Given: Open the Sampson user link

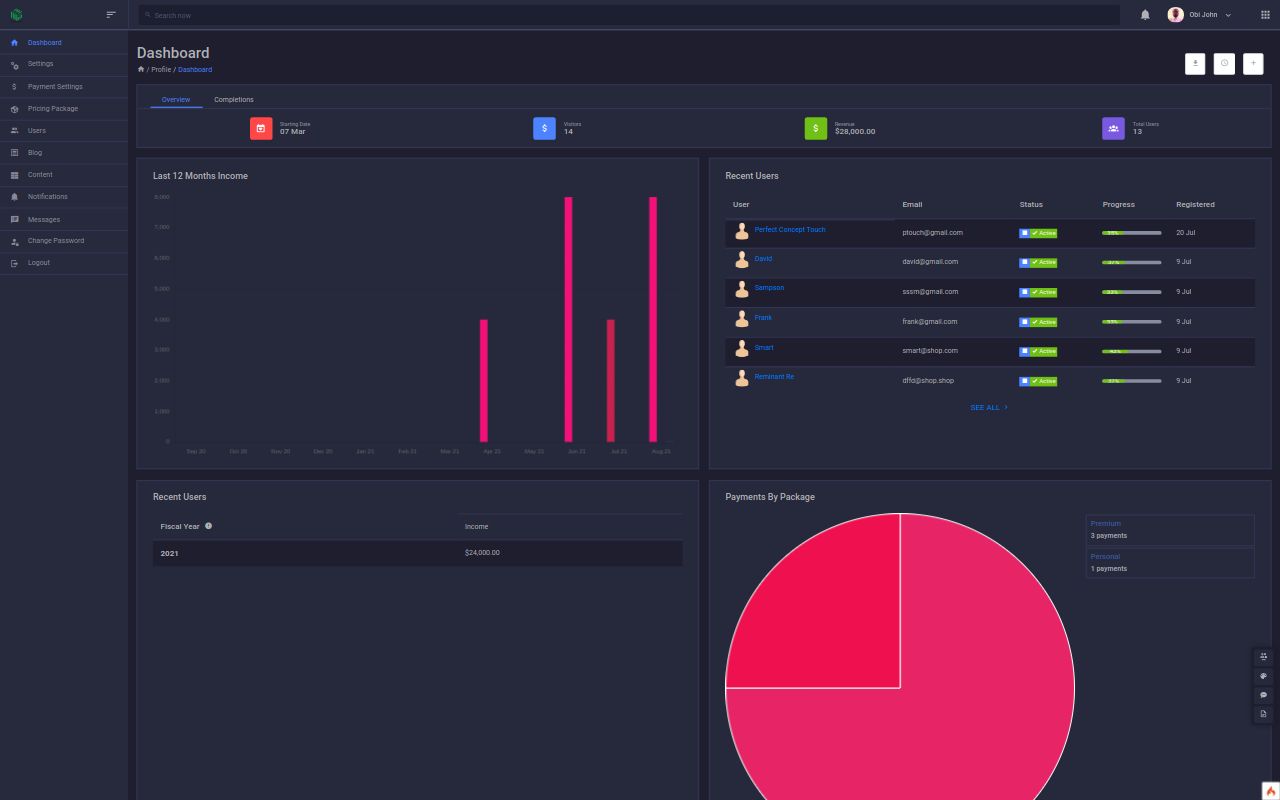Looking at the screenshot, I should 769,288.
